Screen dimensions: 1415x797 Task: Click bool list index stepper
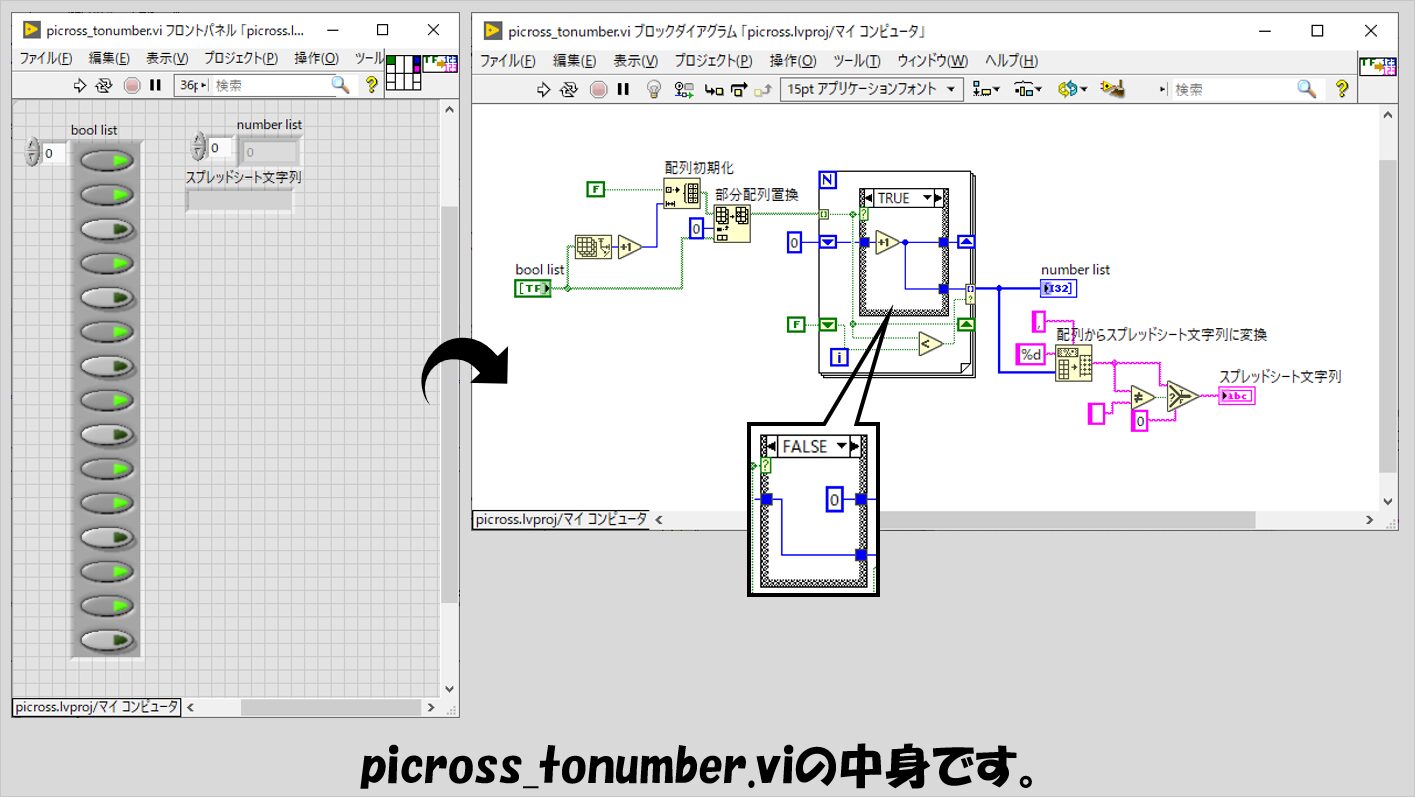point(31,153)
